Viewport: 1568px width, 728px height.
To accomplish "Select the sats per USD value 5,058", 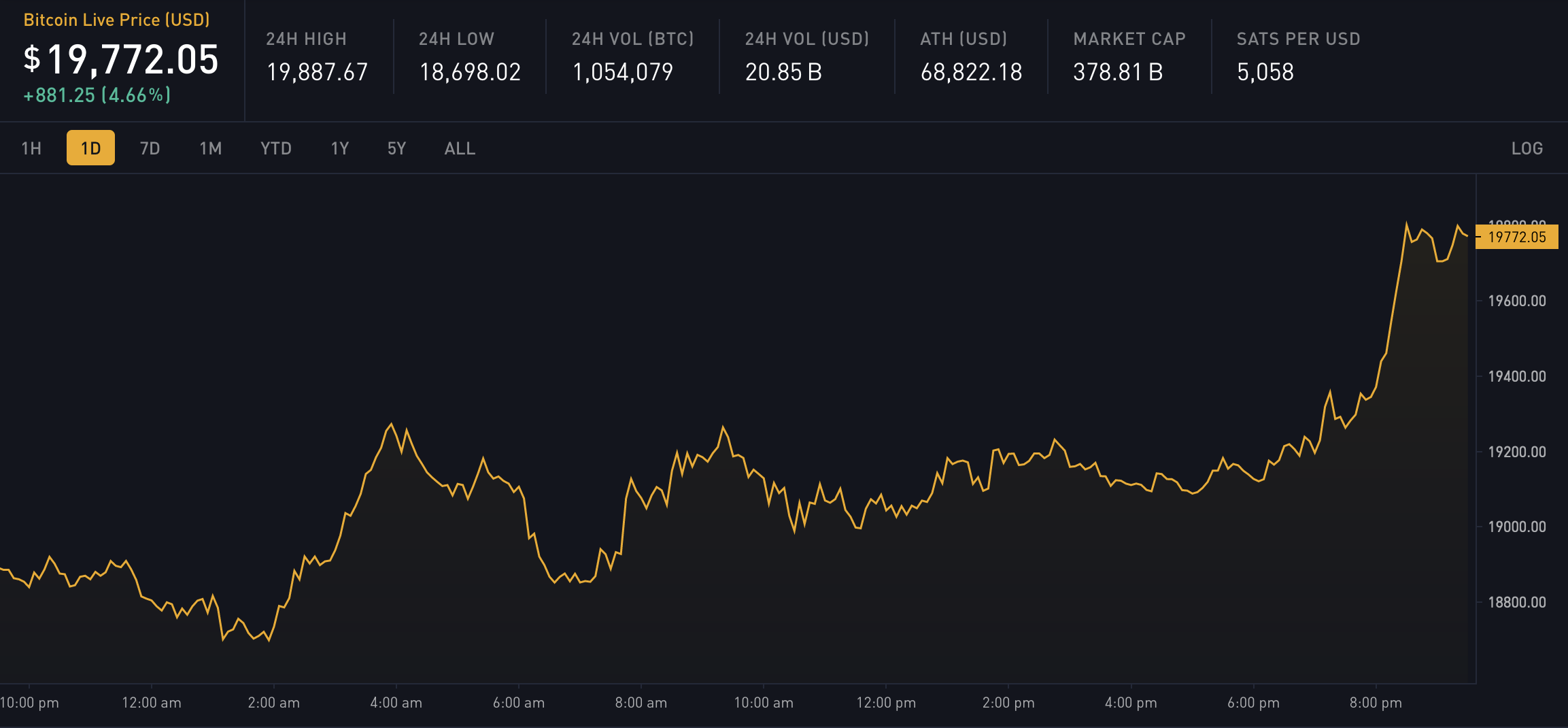I will [x=1265, y=71].
